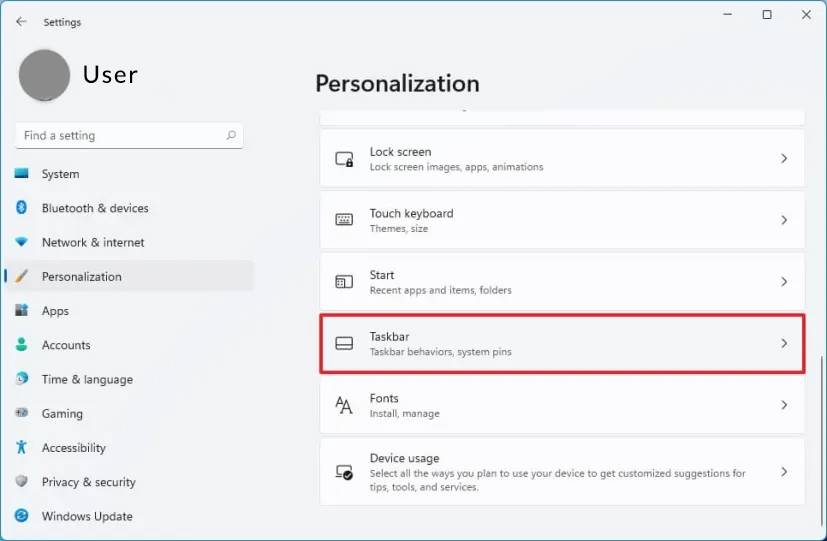Click the back arrow in Settings header
Viewport: 827px width, 541px height.
click(21, 22)
